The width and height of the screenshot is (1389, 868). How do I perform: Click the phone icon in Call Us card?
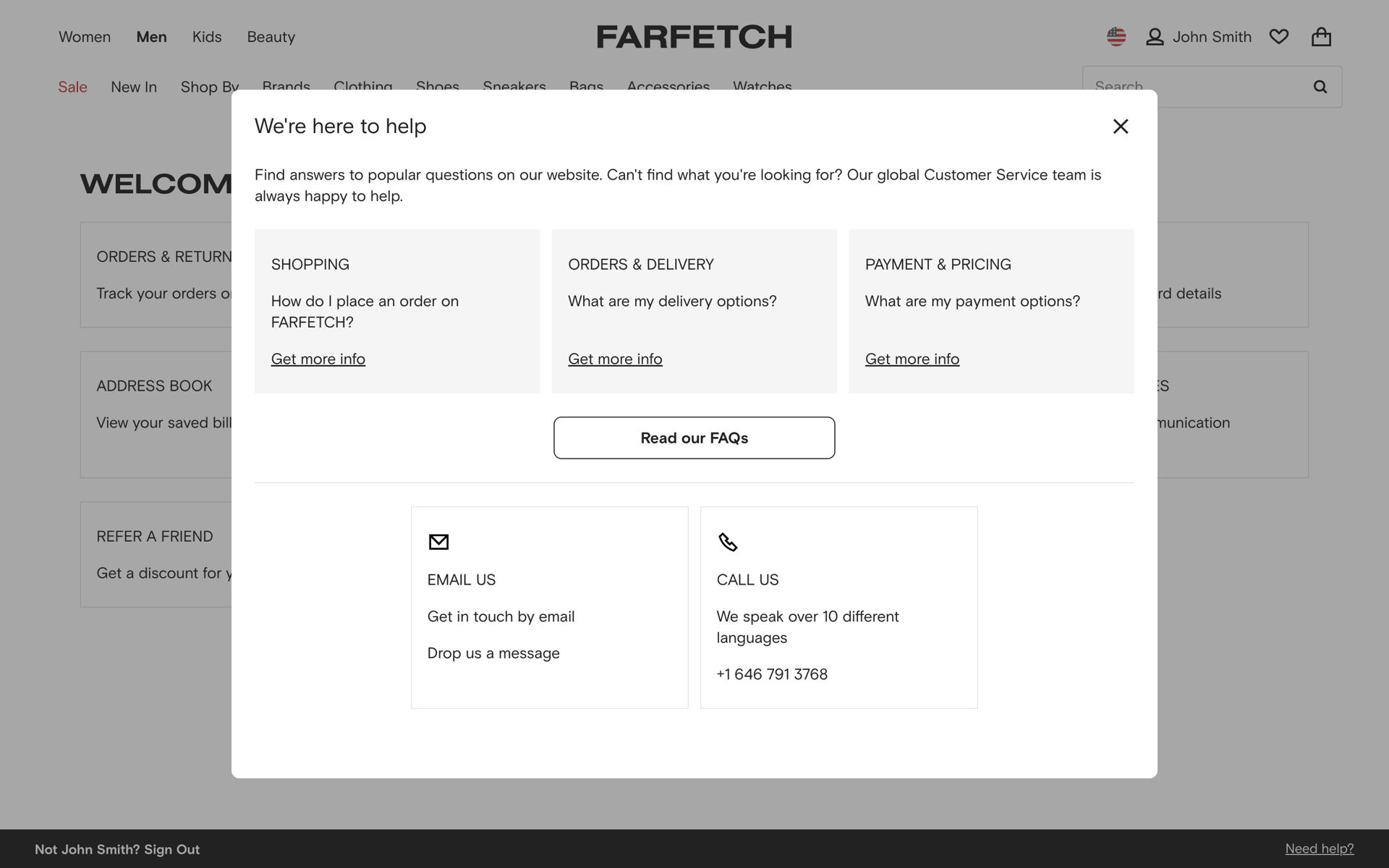[728, 542]
